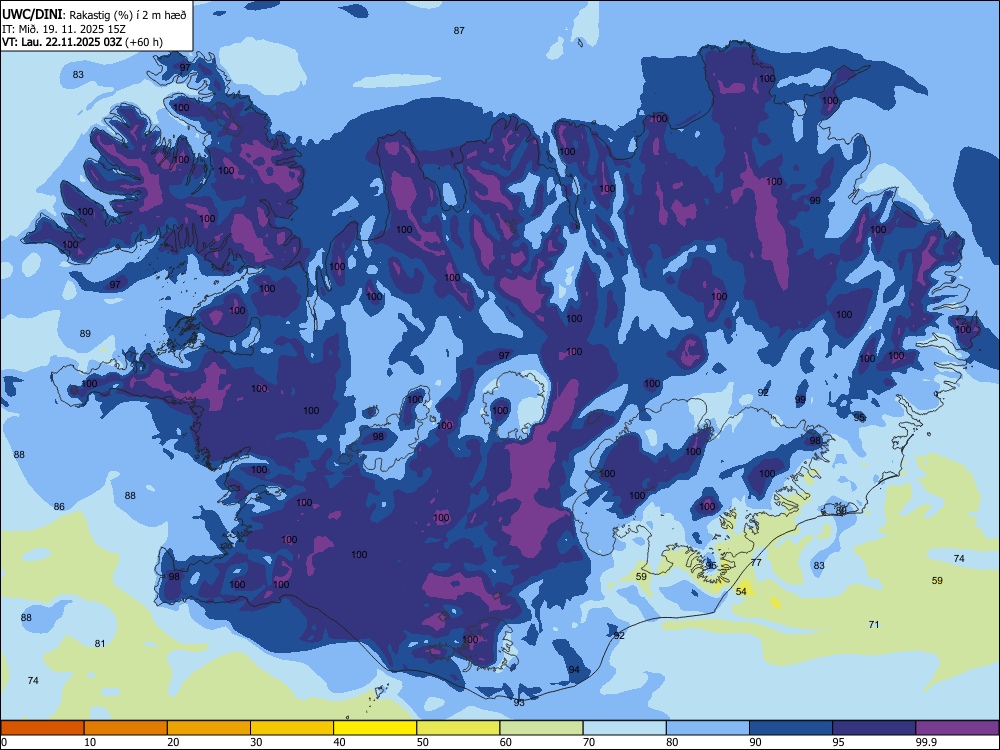This screenshot has width=1000, height=750.
Task: Click the map value 93
Action: point(519,702)
